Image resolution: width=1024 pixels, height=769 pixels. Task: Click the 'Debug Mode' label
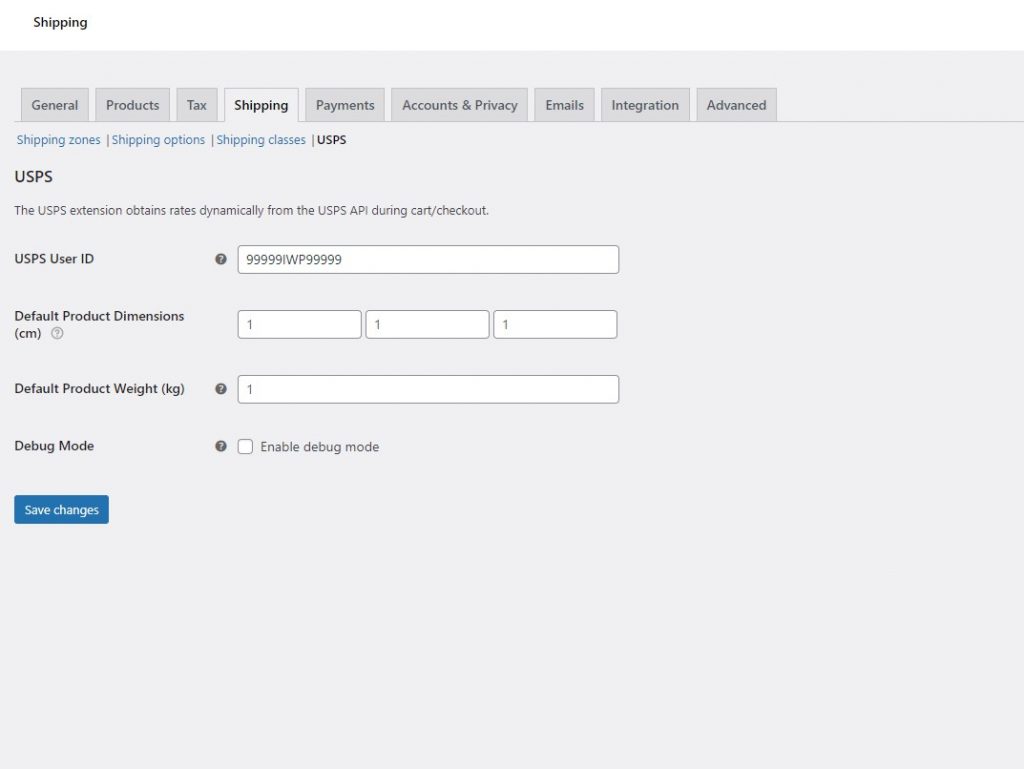54,446
